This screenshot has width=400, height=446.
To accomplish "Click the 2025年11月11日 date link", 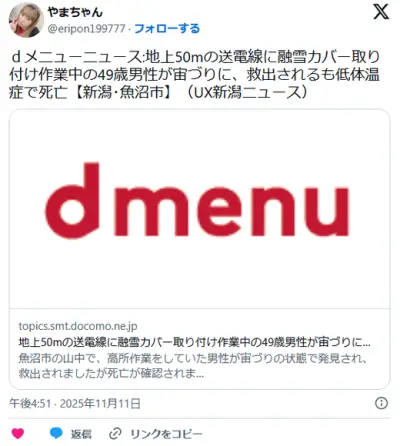I will coord(100,403).
